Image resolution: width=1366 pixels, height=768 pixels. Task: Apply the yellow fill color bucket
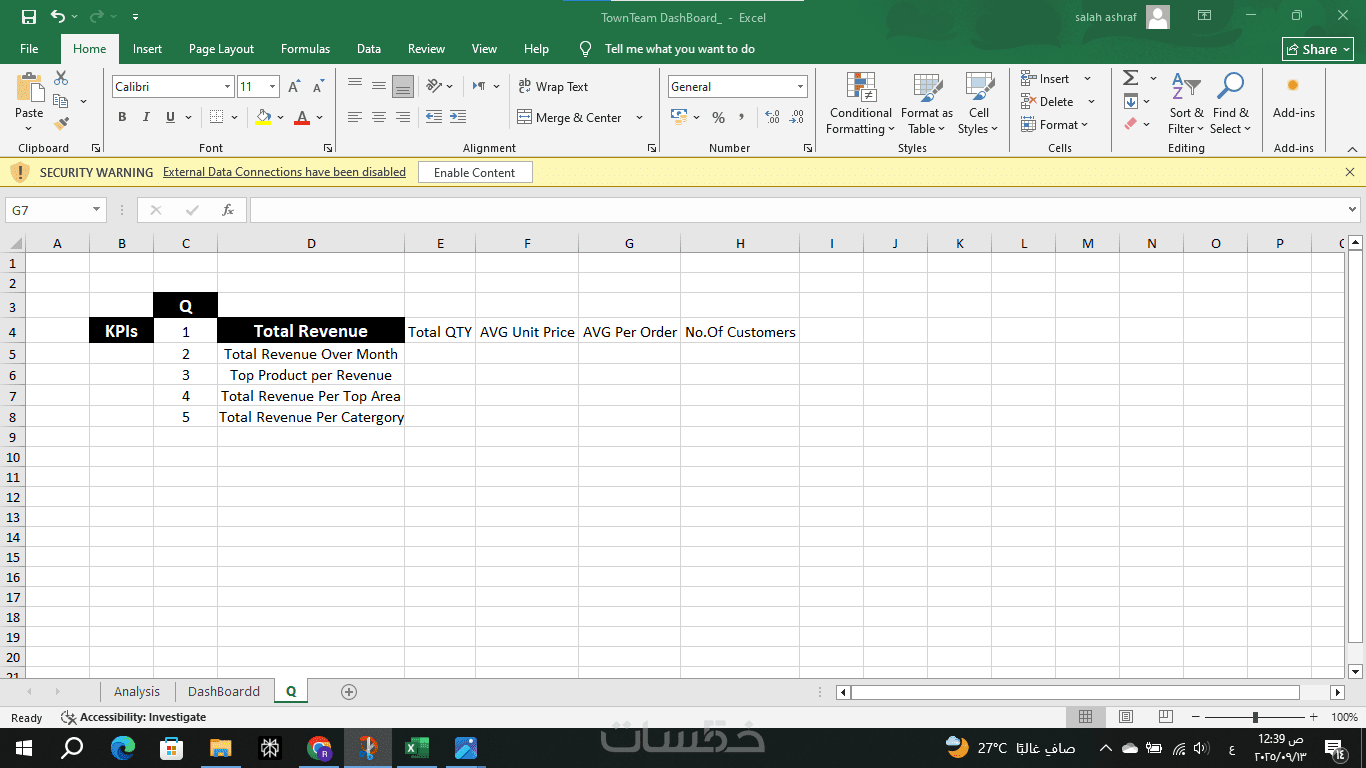(263, 117)
